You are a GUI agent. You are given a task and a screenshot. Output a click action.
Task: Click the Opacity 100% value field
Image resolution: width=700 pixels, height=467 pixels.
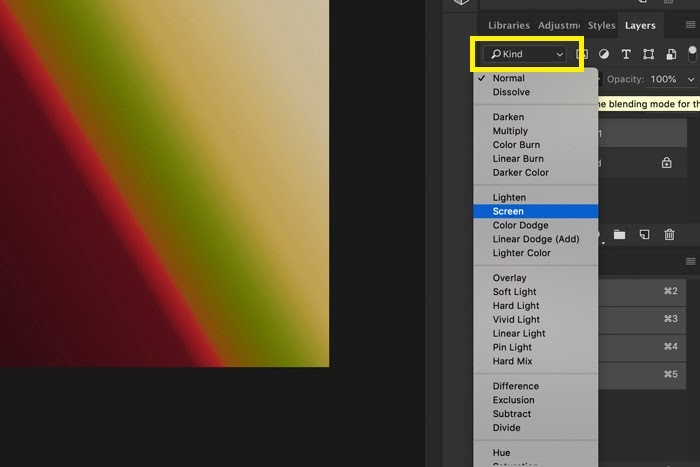[x=663, y=79]
